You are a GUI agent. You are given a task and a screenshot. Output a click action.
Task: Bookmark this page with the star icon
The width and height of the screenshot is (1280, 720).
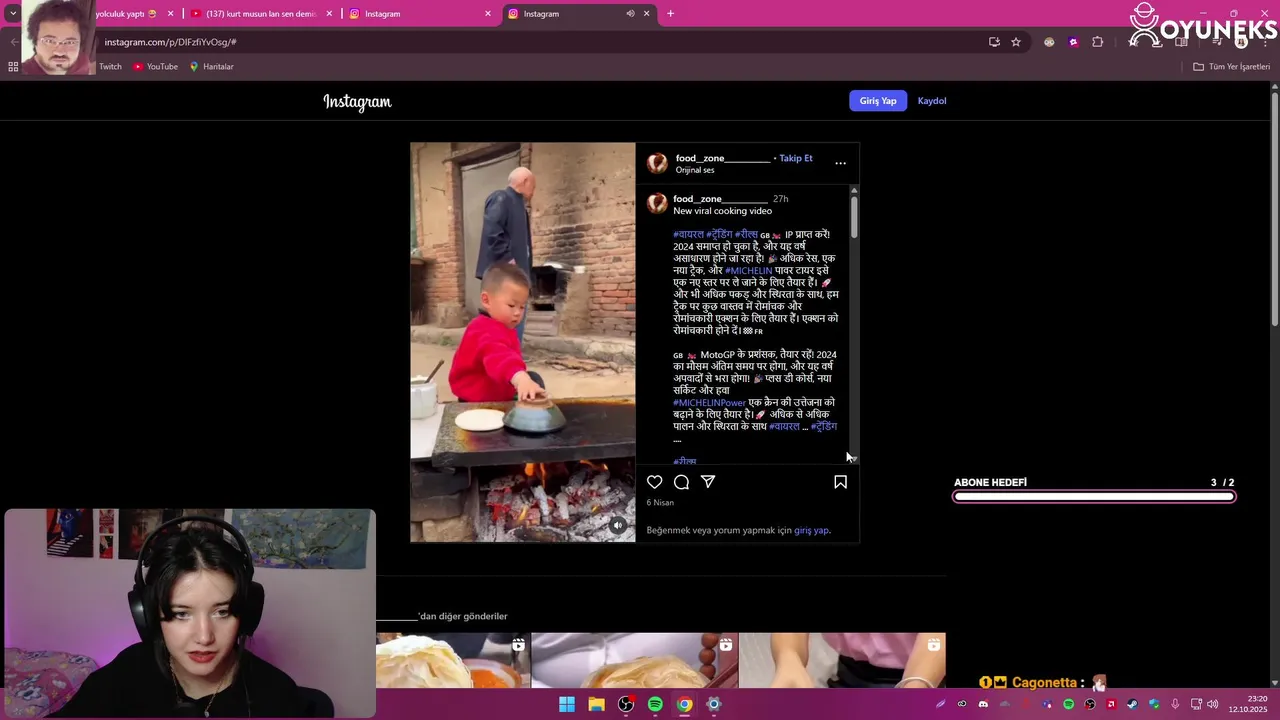1016,42
